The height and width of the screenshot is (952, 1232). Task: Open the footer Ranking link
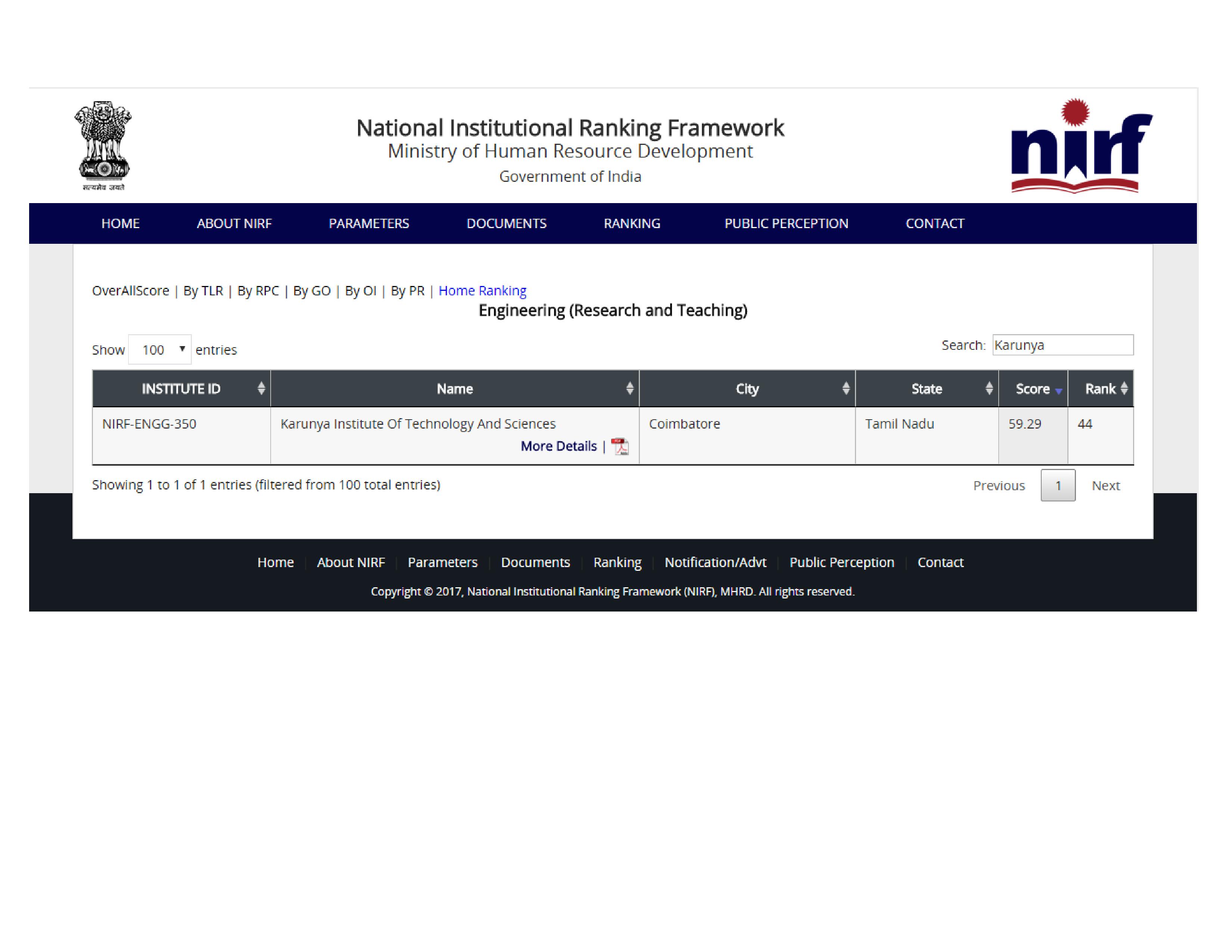click(617, 562)
